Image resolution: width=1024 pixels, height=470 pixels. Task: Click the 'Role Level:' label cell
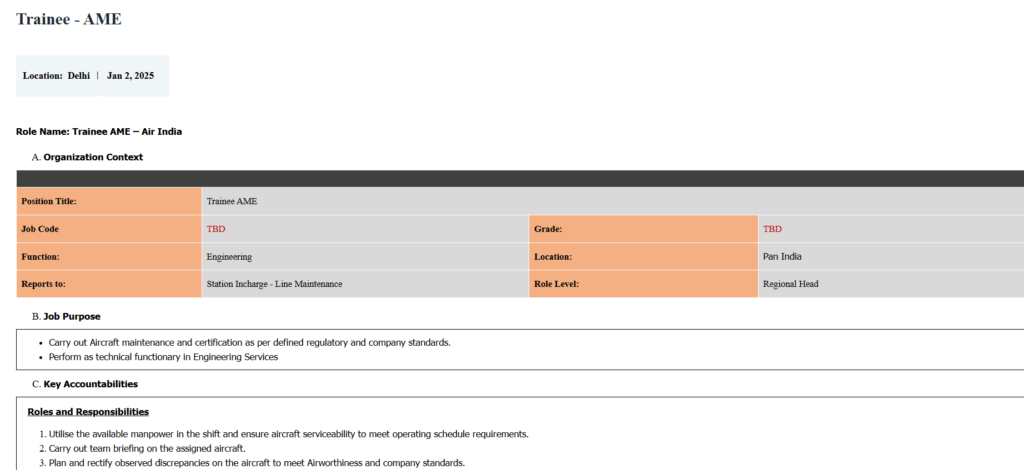tap(643, 284)
